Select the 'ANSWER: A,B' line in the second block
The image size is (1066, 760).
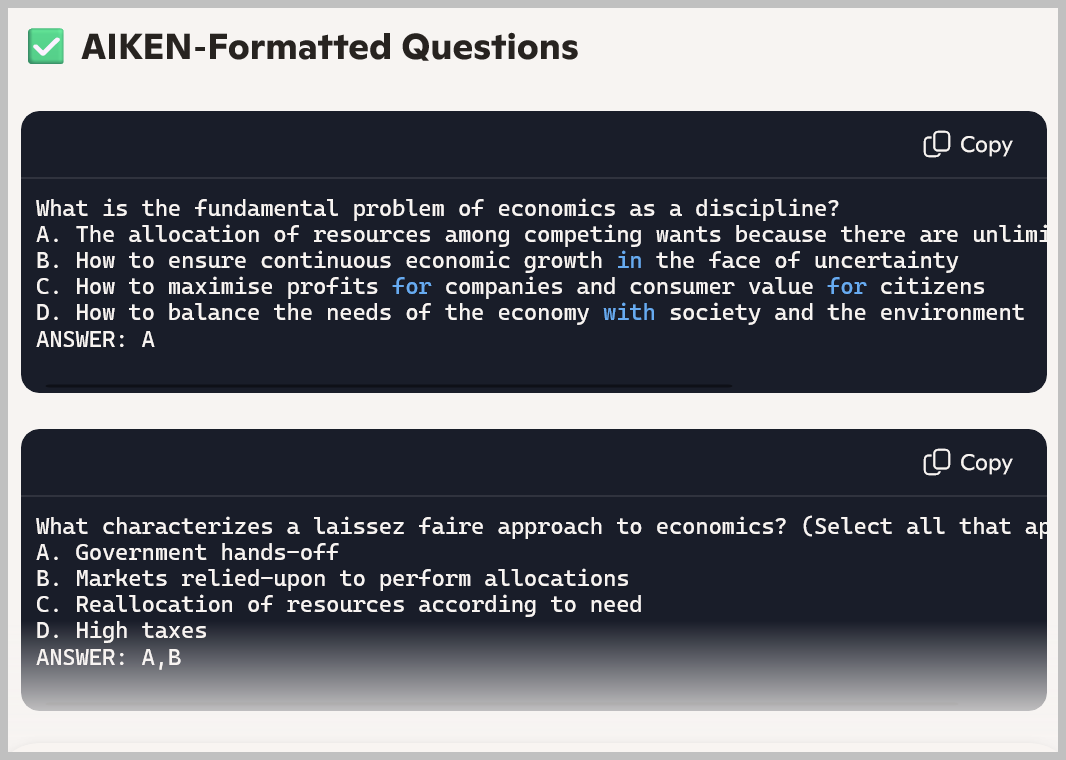pyautogui.click(x=106, y=657)
